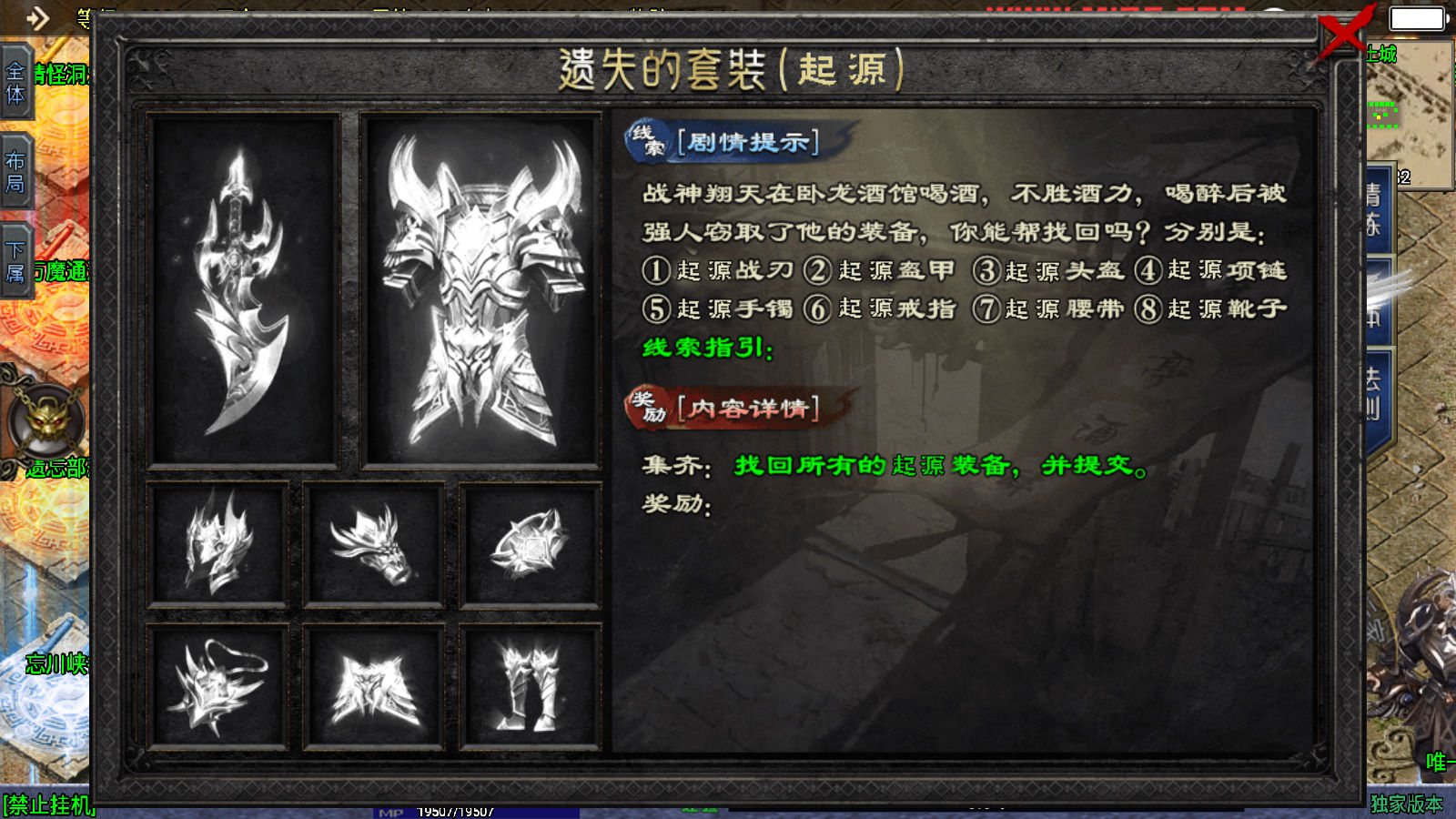Open the 全体 side tab
The width and height of the screenshot is (1456, 819).
16,83
